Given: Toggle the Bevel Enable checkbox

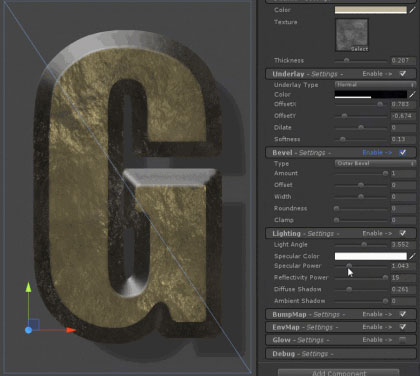Looking at the screenshot, I should [403, 153].
